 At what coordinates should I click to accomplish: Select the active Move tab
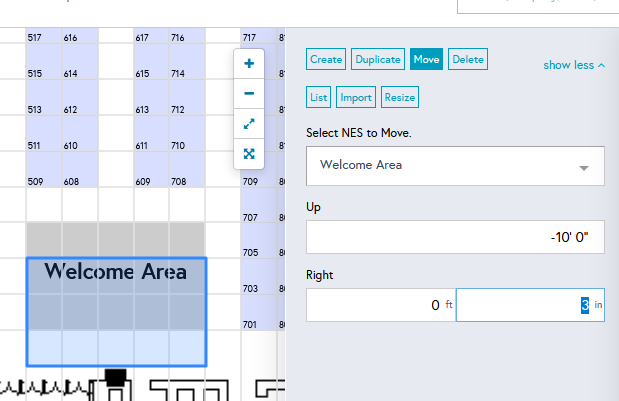[x=426, y=60]
